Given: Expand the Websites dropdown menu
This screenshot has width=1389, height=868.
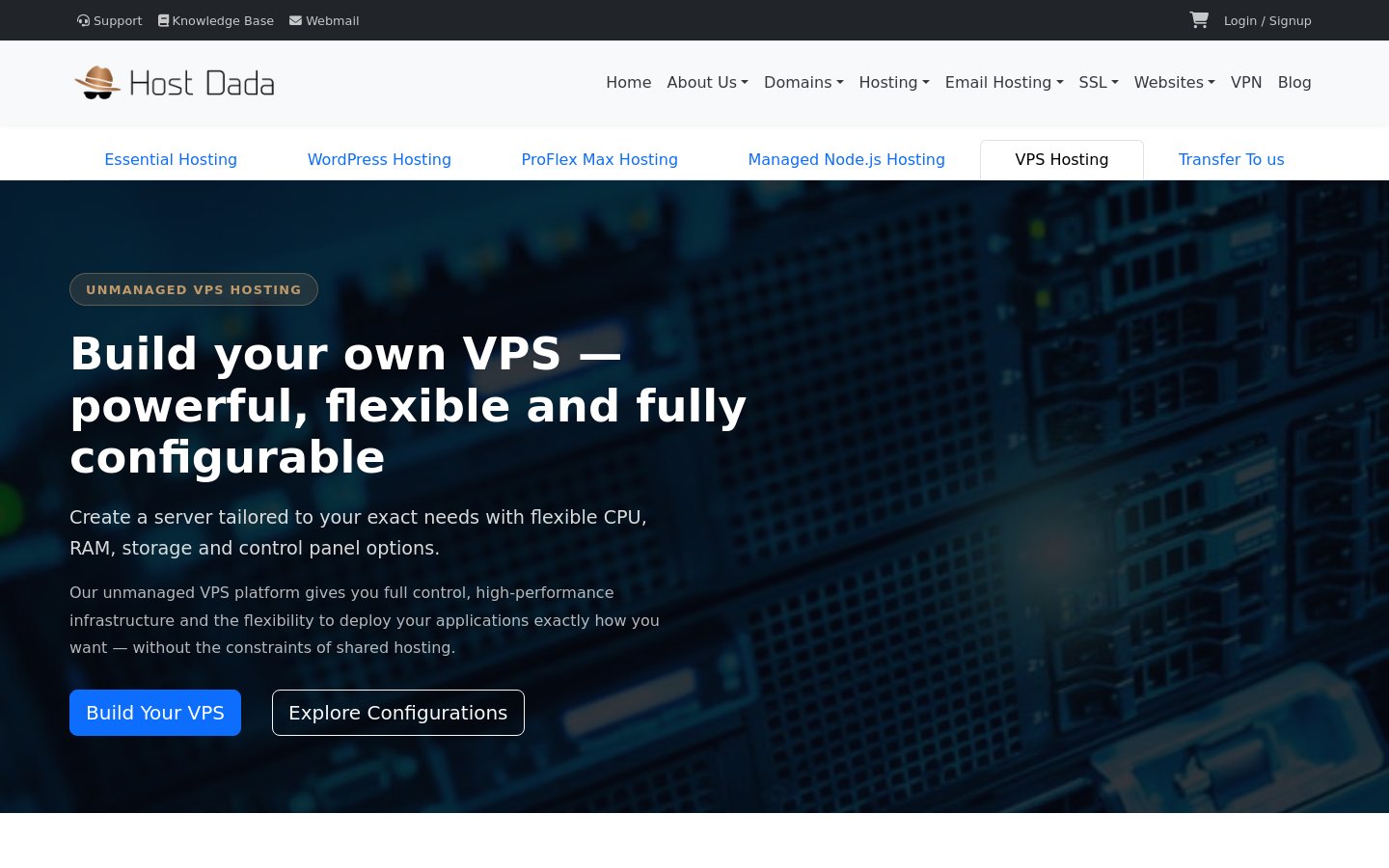Looking at the screenshot, I should click(x=1175, y=82).
